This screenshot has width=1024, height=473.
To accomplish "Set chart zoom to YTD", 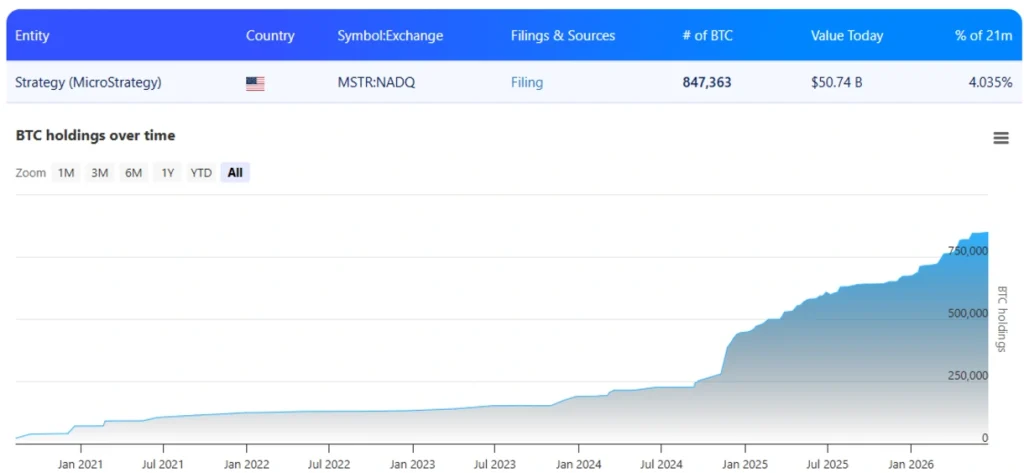I will (x=201, y=172).
